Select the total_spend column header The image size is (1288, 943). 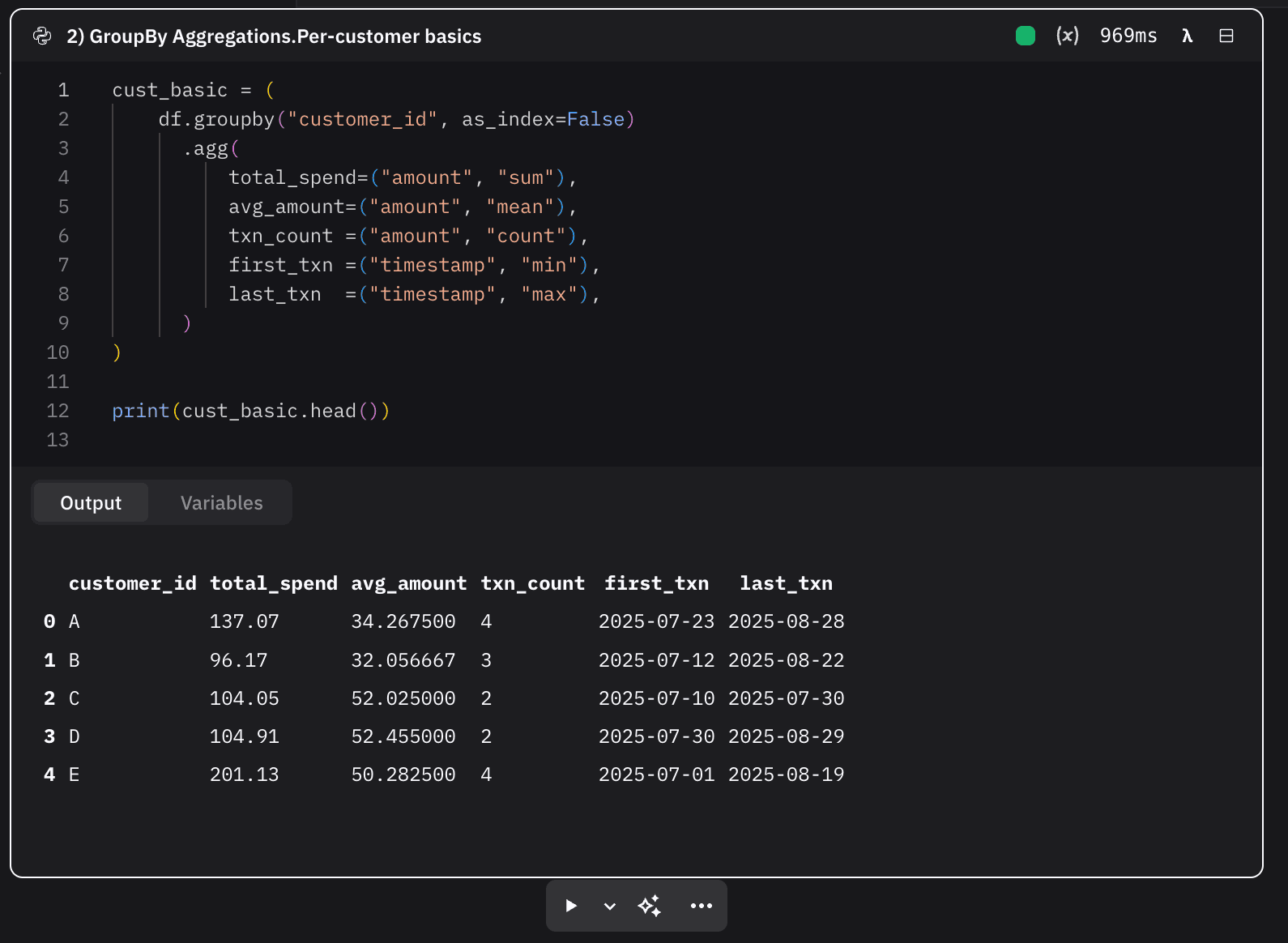[x=273, y=583]
